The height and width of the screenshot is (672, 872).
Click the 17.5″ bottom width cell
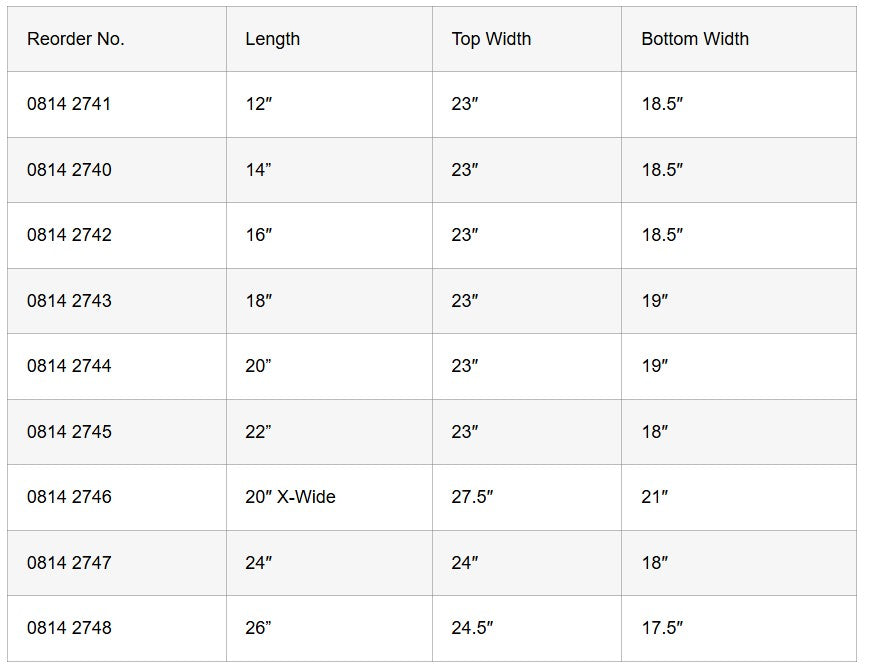(662, 628)
